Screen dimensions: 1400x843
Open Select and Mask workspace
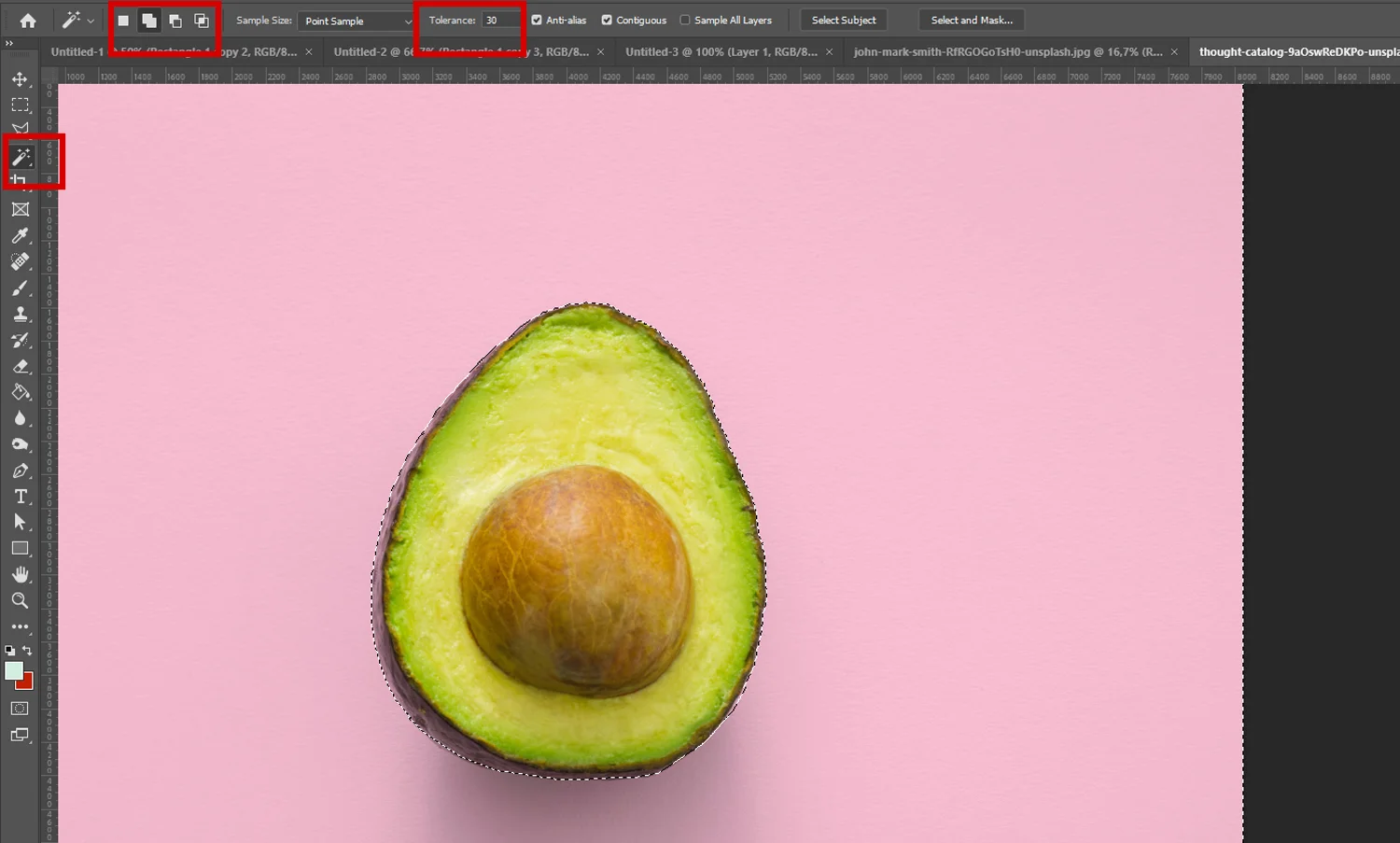pyautogui.click(x=972, y=21)
